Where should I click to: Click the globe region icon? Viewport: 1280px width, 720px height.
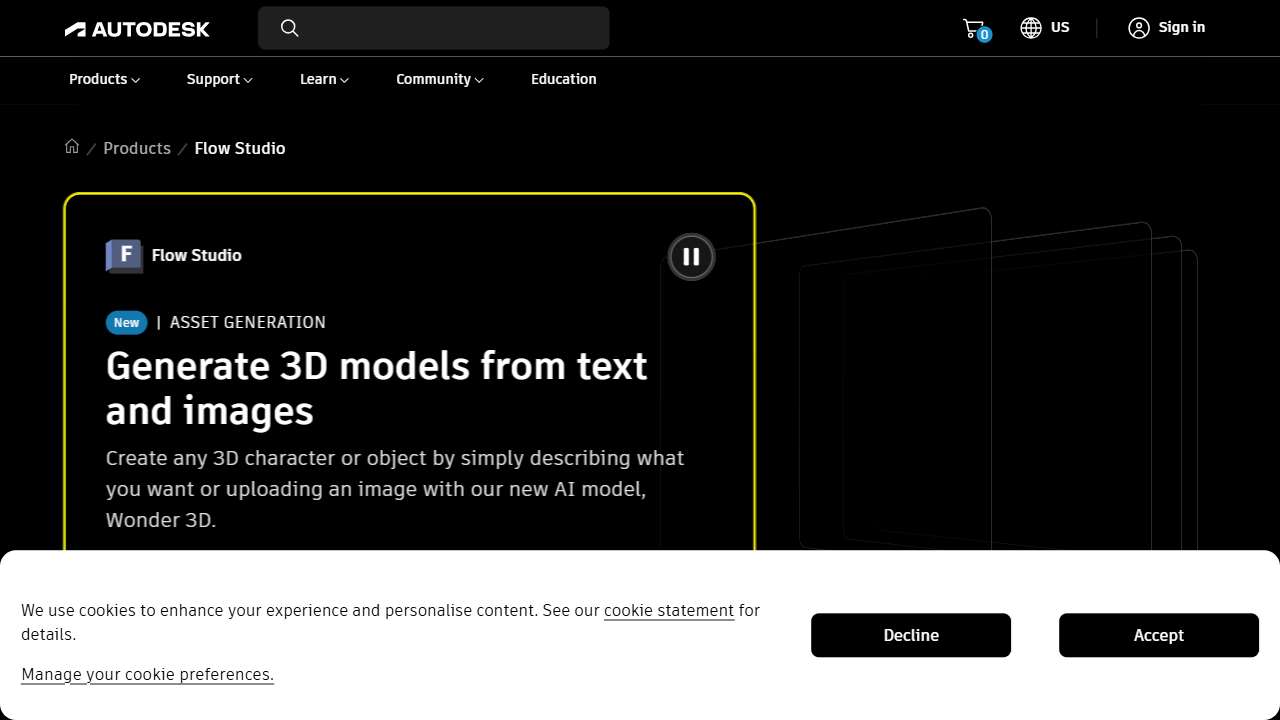coord(1031,28)
